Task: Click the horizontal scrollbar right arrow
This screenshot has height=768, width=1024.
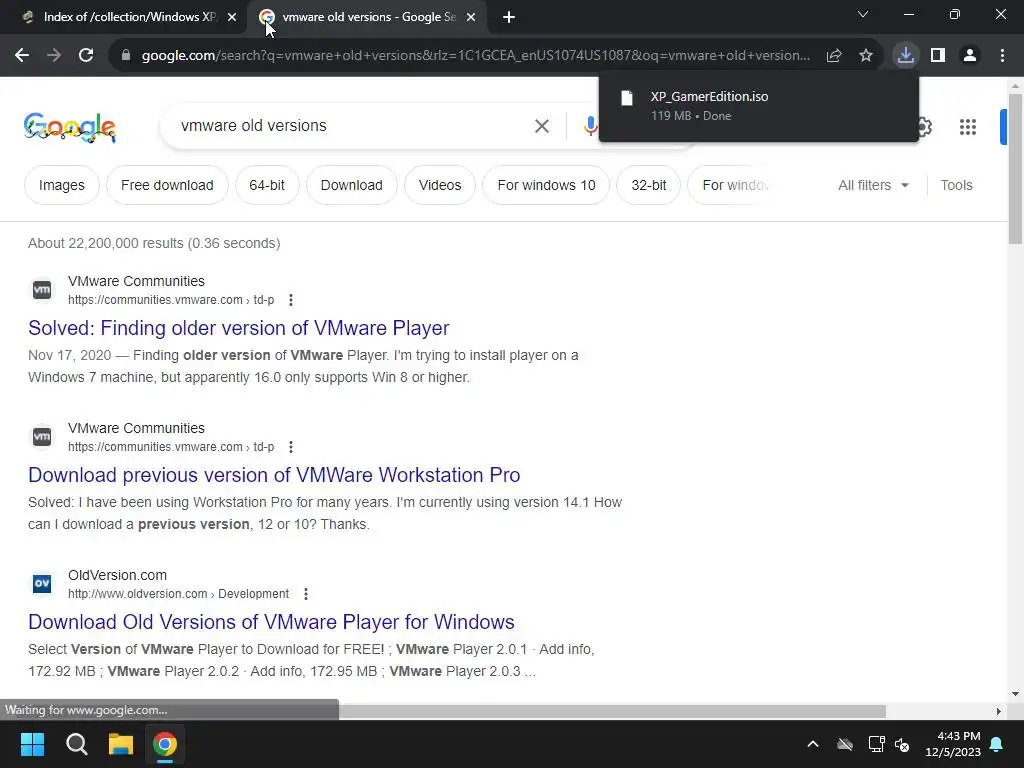Action: coord(998,711)
